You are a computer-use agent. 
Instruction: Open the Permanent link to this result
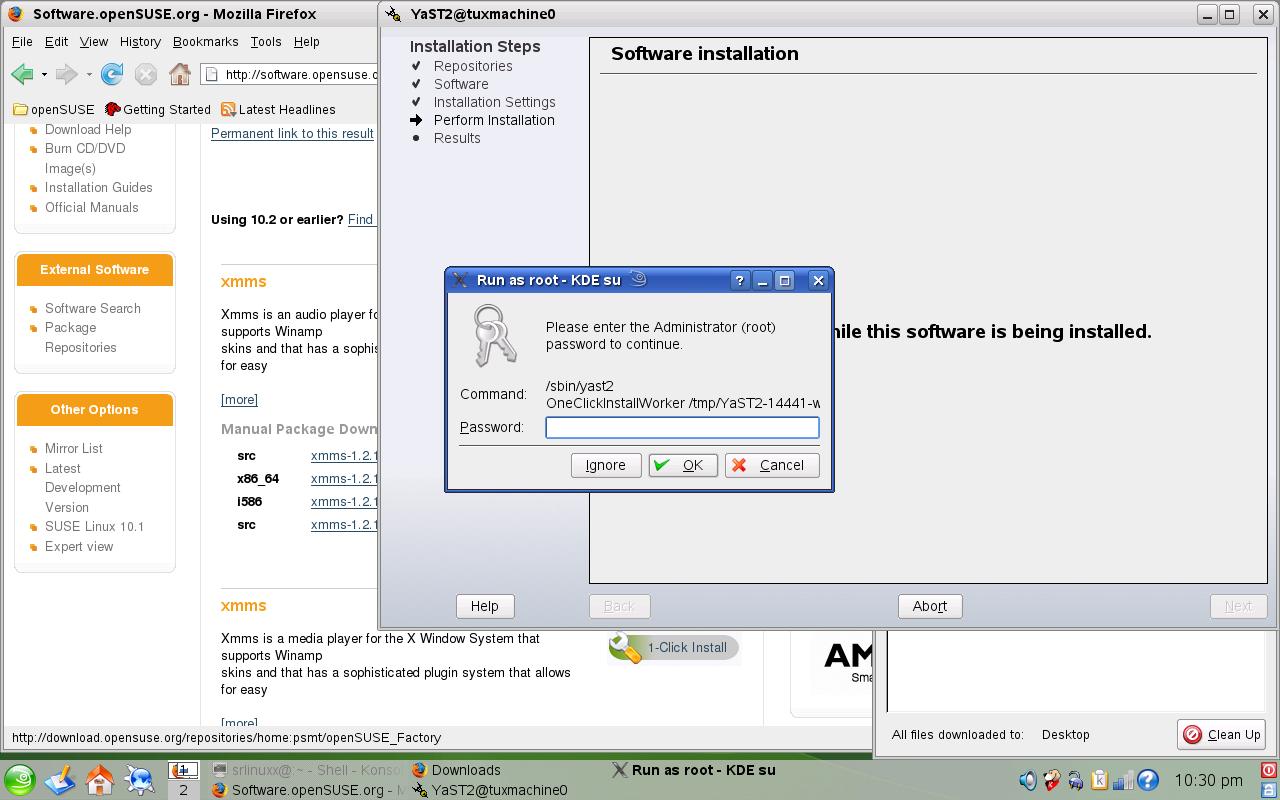click(x=292, y=133)
